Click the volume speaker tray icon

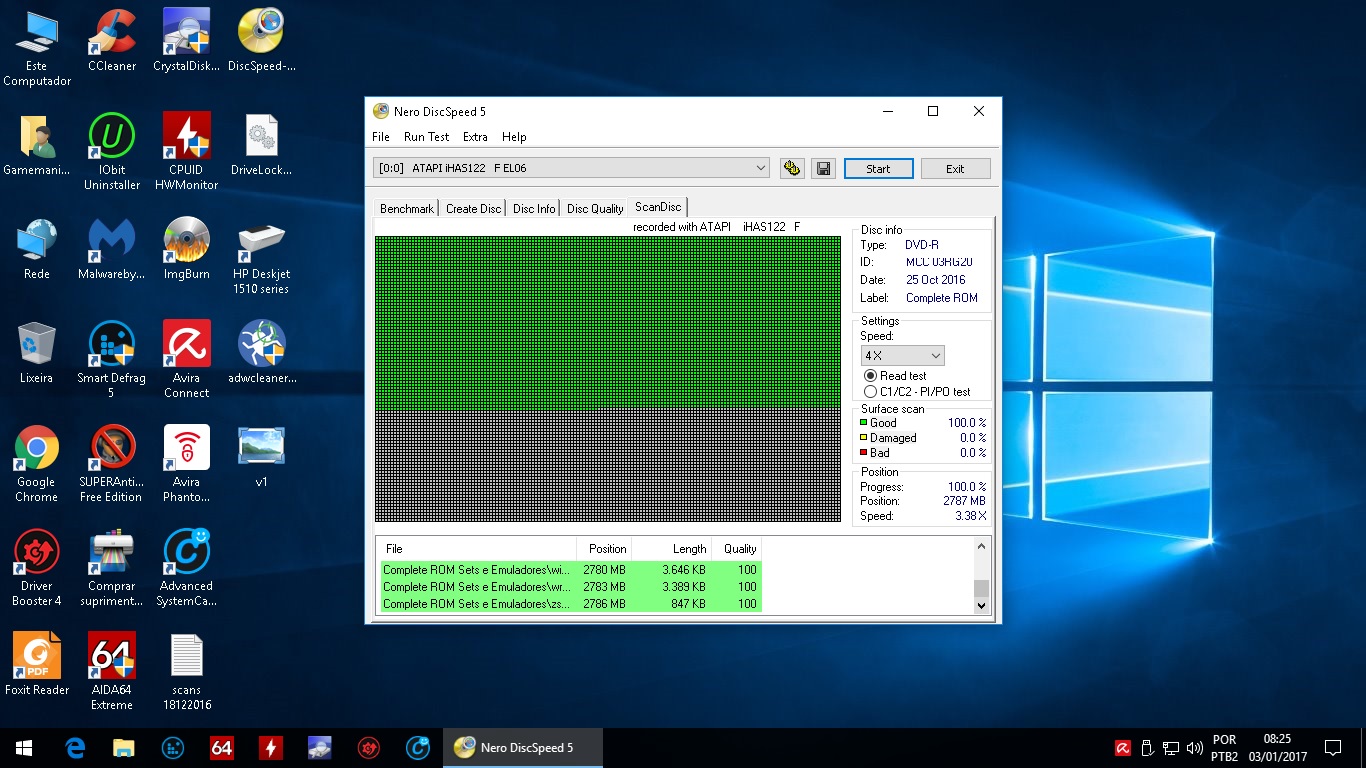coord(1194,748)
